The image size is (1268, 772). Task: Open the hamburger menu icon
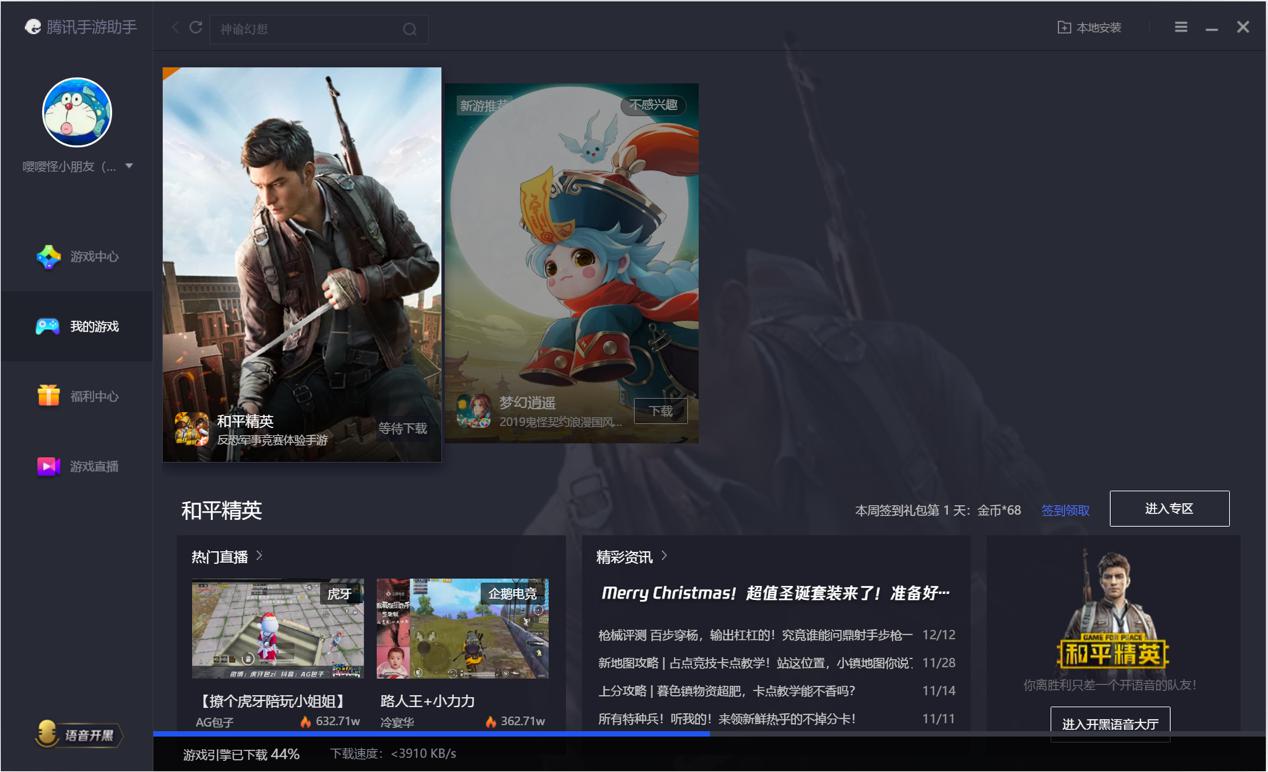tap(1181, 27)
